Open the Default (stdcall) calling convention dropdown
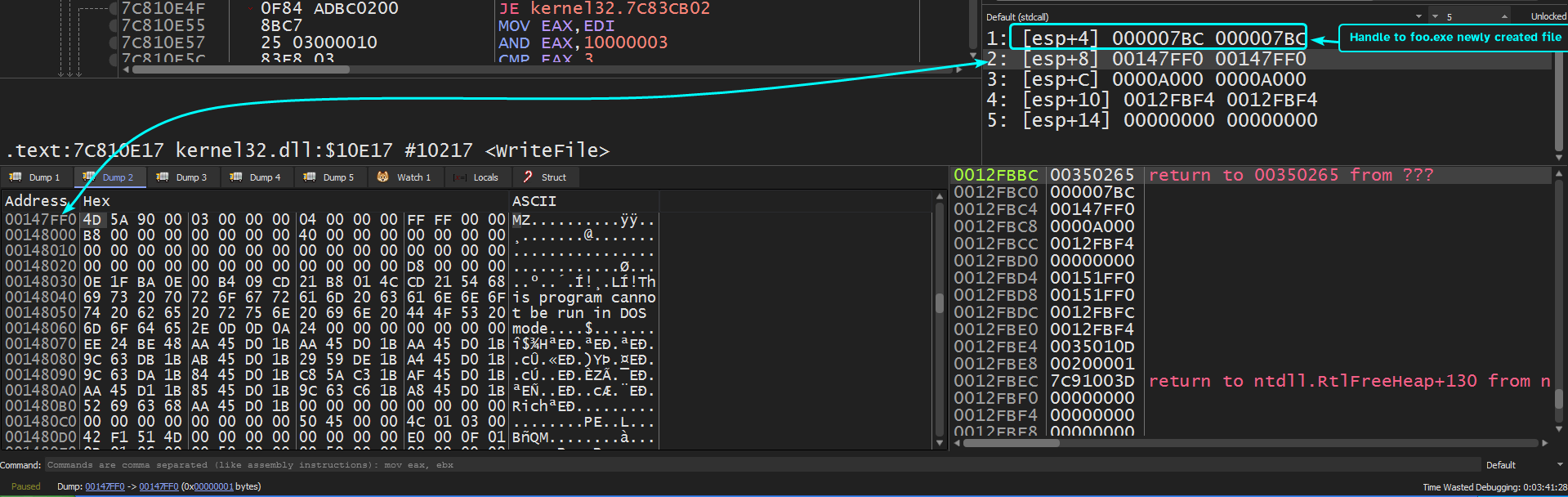Screen dimensions: 1568x497 pyautogui.click(x=1418, y=16)
